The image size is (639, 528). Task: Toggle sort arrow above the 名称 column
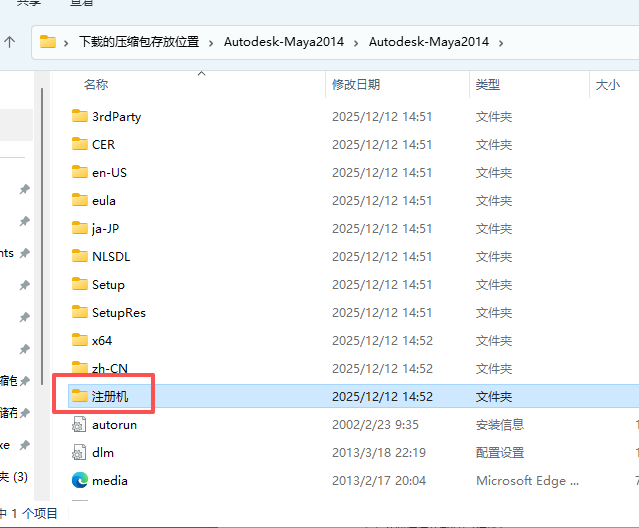click(201, 74)
